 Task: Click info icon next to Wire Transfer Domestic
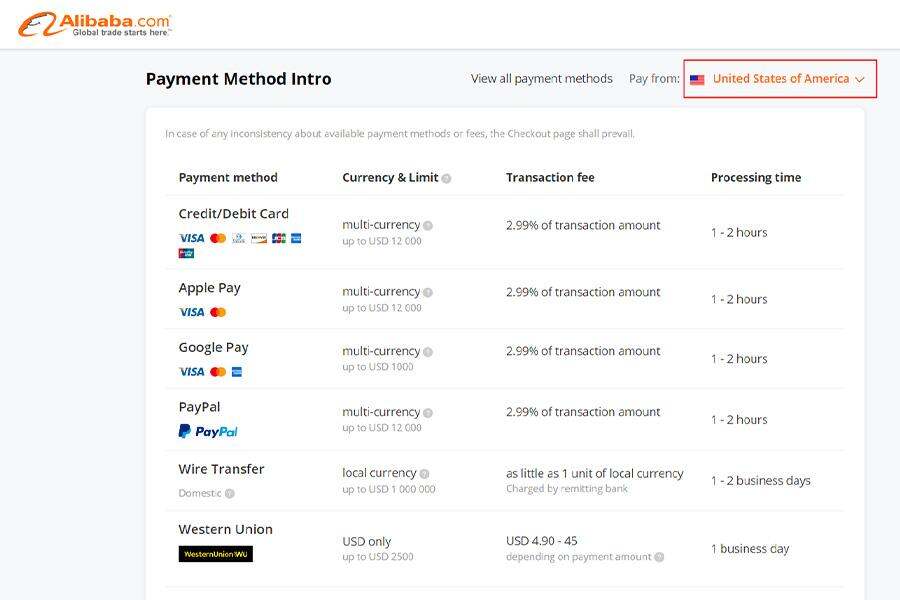[x=229, y=493]
